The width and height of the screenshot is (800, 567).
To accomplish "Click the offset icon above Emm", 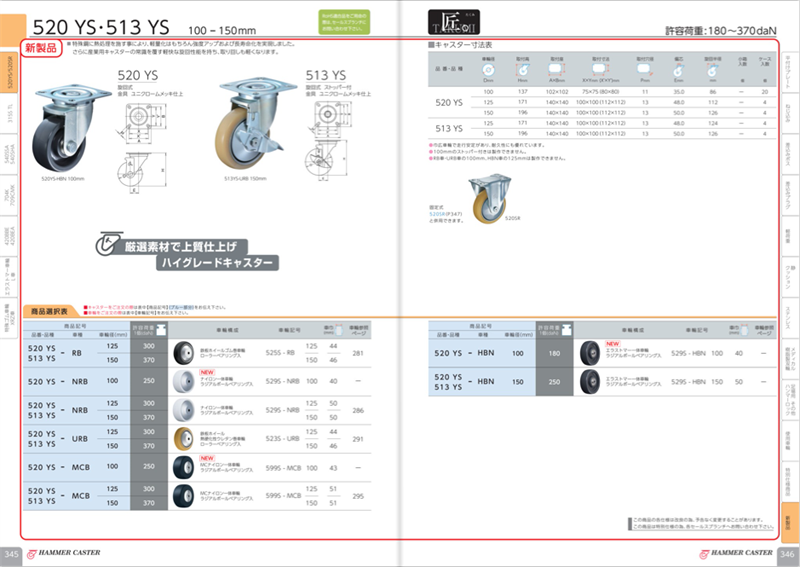I will 679,70.
